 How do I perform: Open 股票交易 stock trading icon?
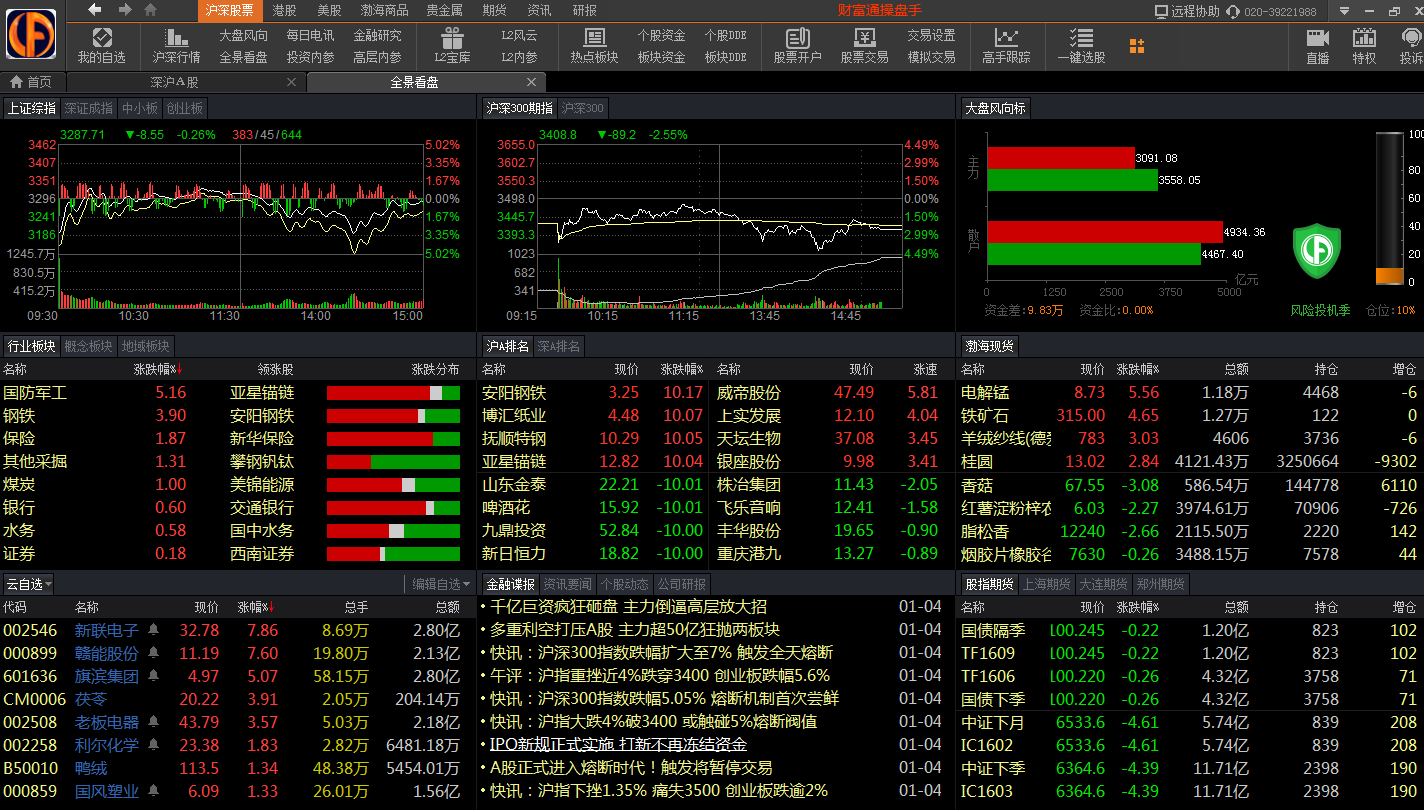coord(865,39)
